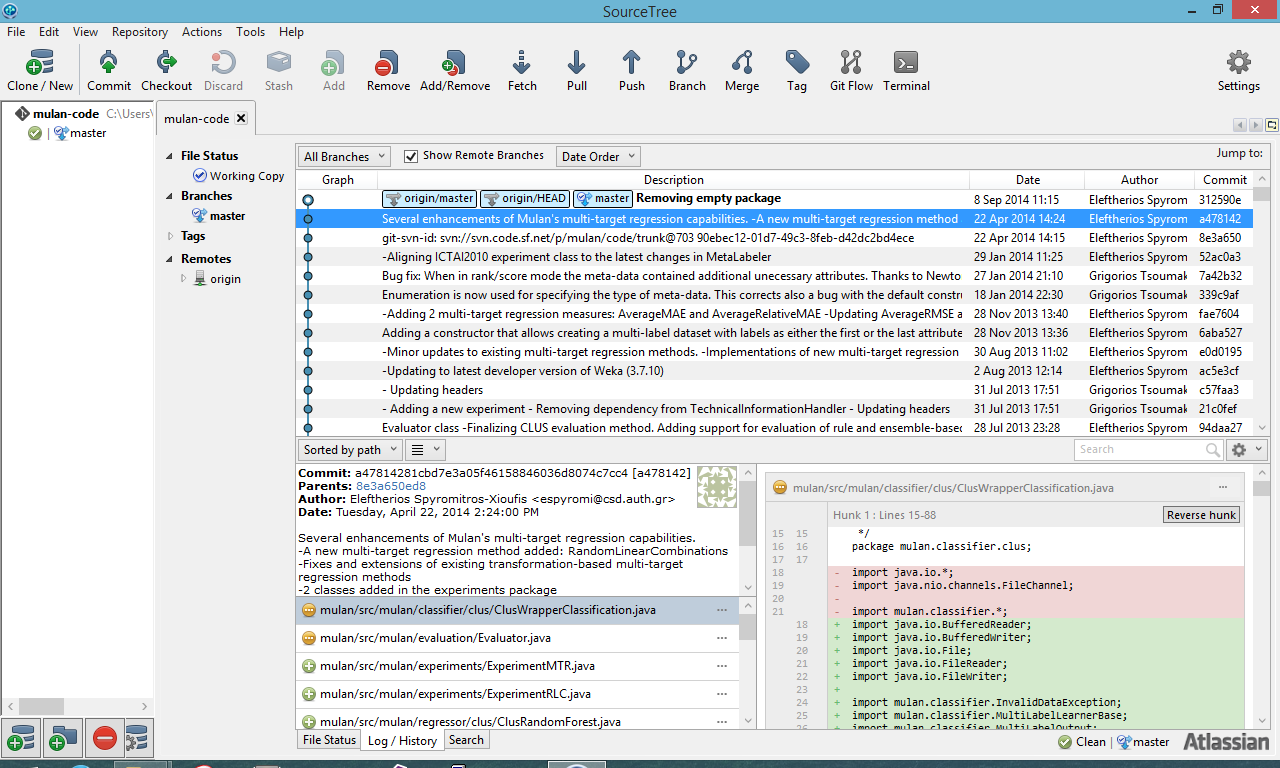Image resolution: width=1280 pixels, height=768 pixels.
Task: Click the Add/Remove toolbar icon
Action: coord(455,64)
